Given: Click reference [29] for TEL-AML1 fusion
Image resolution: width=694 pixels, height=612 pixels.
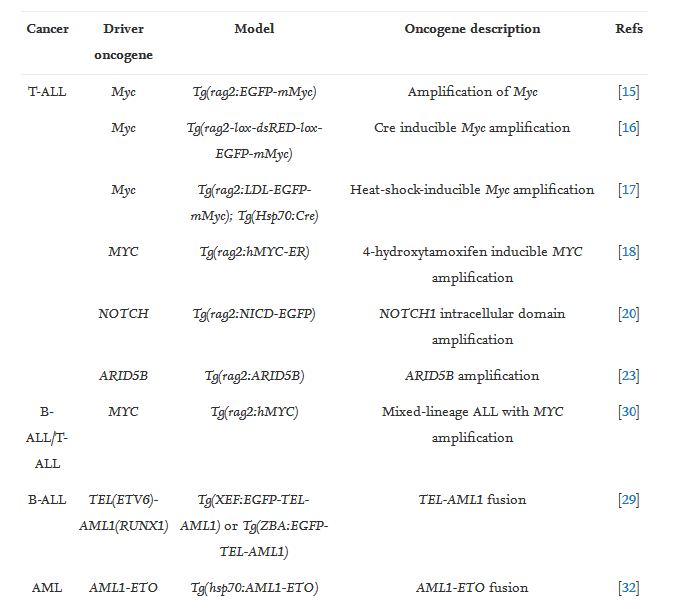Looking at the screenshot, I should tap(629, 500).
